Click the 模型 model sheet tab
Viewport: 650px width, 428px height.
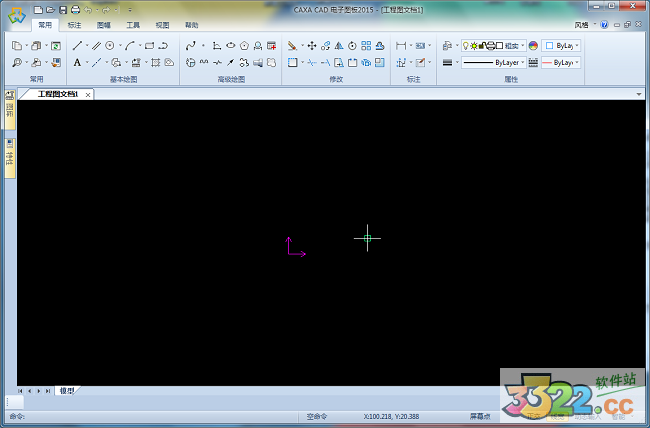67,390
